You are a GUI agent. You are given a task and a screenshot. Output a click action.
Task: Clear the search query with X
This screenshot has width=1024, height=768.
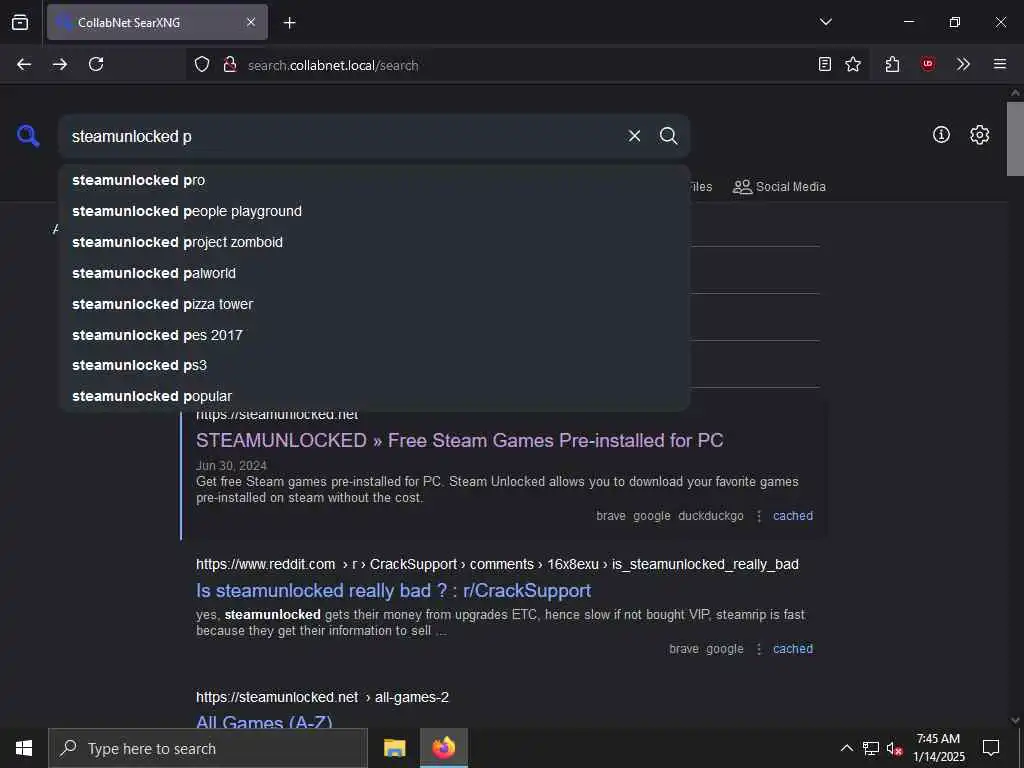pyautogui.click(x=634, y=136)
